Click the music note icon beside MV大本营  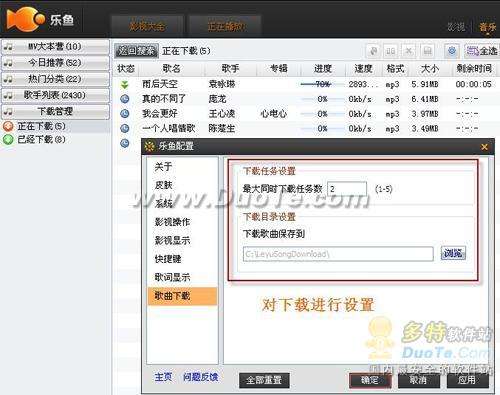pos(9,46)
